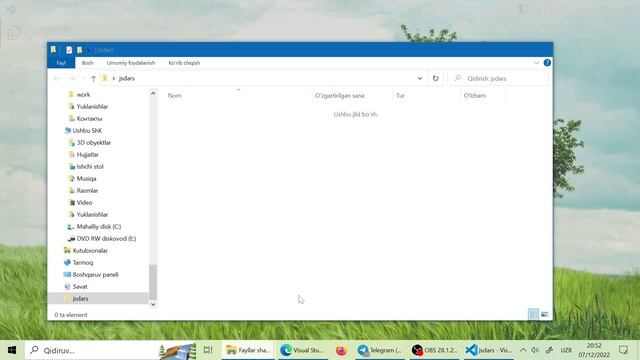Open the network tray icon

coord(549,350)
